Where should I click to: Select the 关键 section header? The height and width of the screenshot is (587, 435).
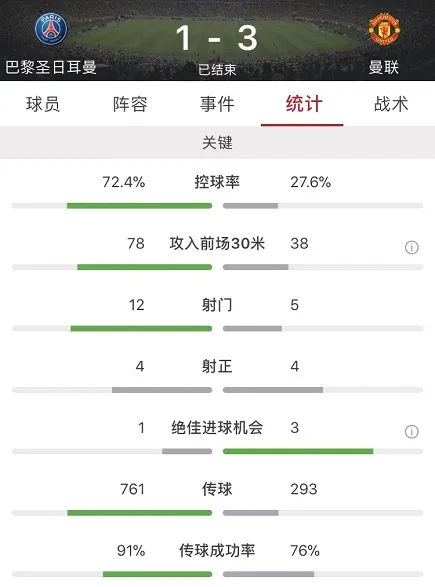pos(217,143)
